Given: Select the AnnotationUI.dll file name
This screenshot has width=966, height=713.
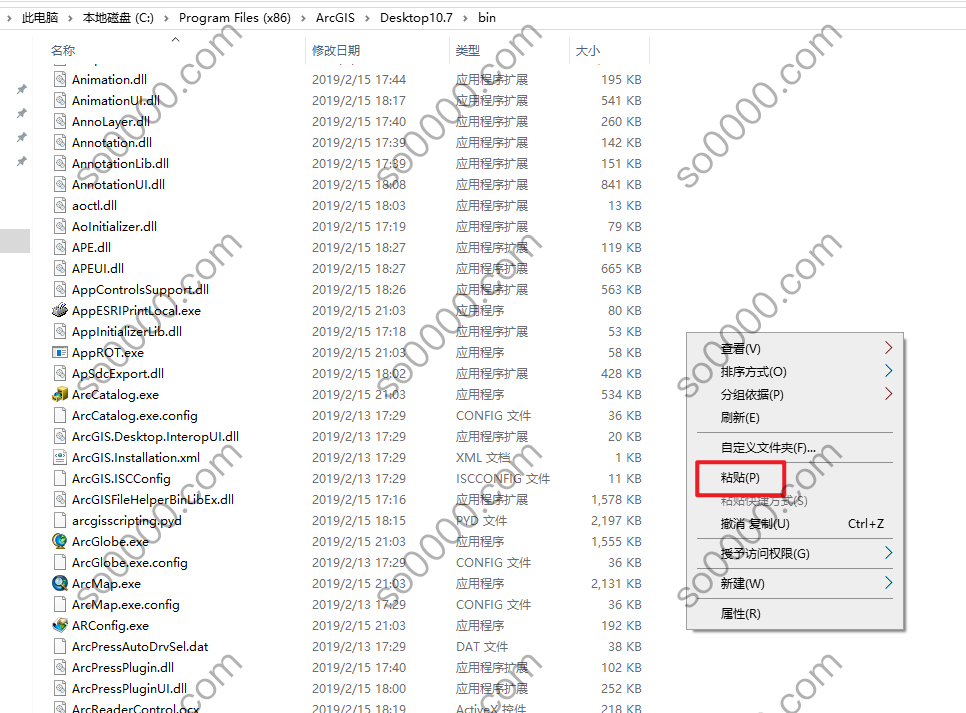Looking at the screenshot, I should pos(118,184).
